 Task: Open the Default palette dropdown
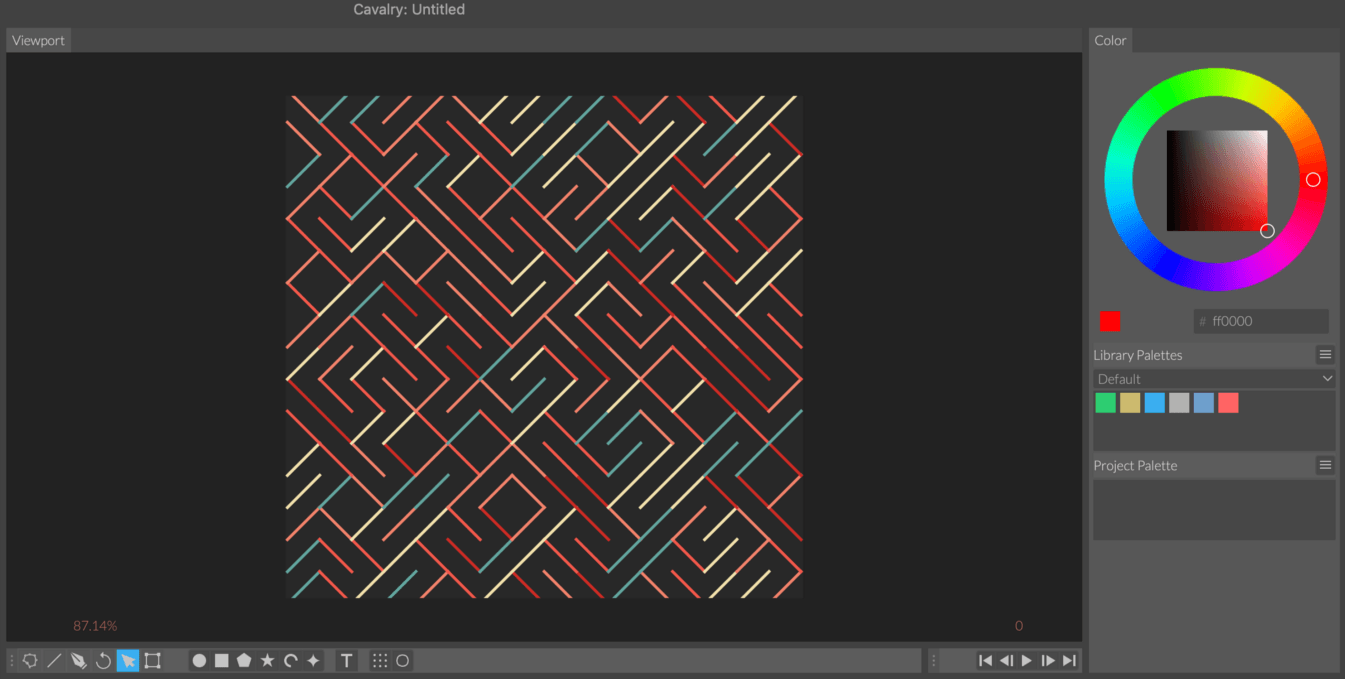pos(1213,378)
